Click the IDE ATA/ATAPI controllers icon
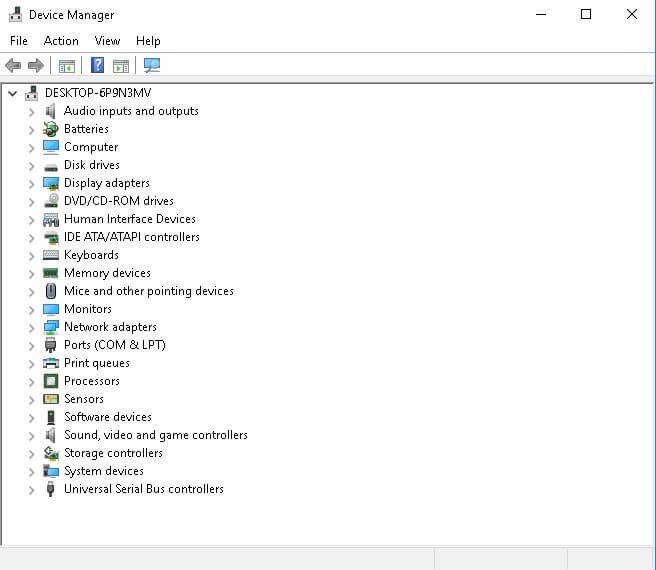This screenshot has width=656, height=570. (51, 238)
